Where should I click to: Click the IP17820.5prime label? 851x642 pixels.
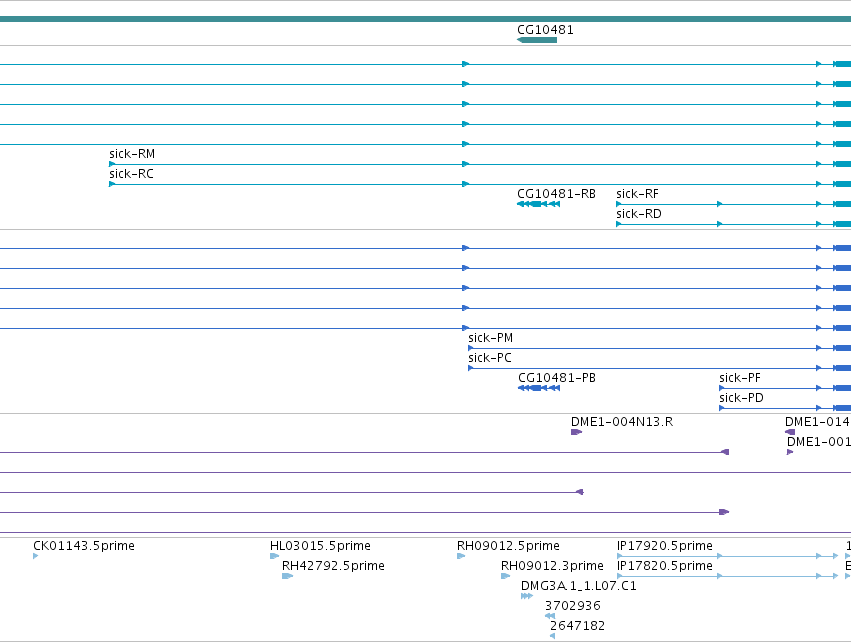point(665,565)
